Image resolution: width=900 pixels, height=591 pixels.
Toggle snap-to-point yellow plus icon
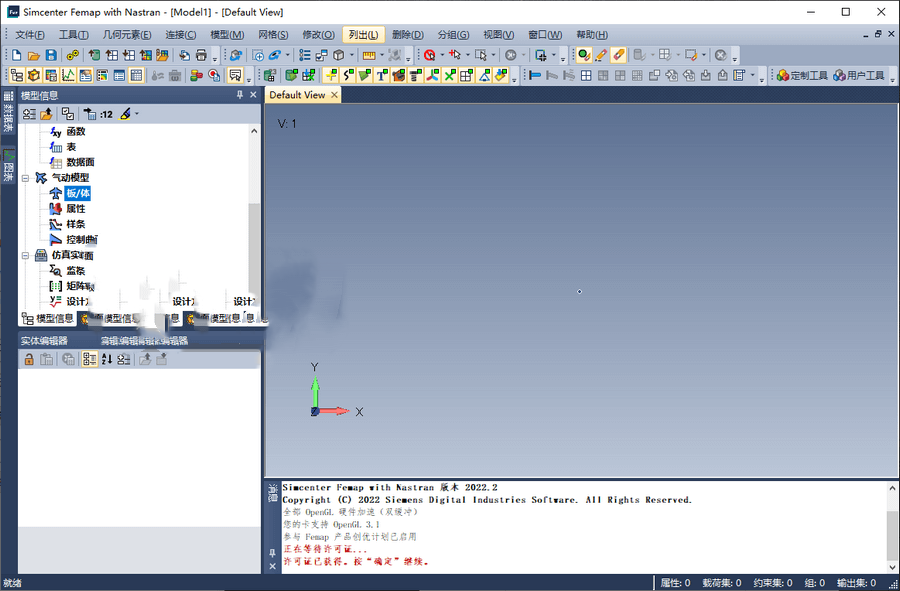tap(331, 75)
